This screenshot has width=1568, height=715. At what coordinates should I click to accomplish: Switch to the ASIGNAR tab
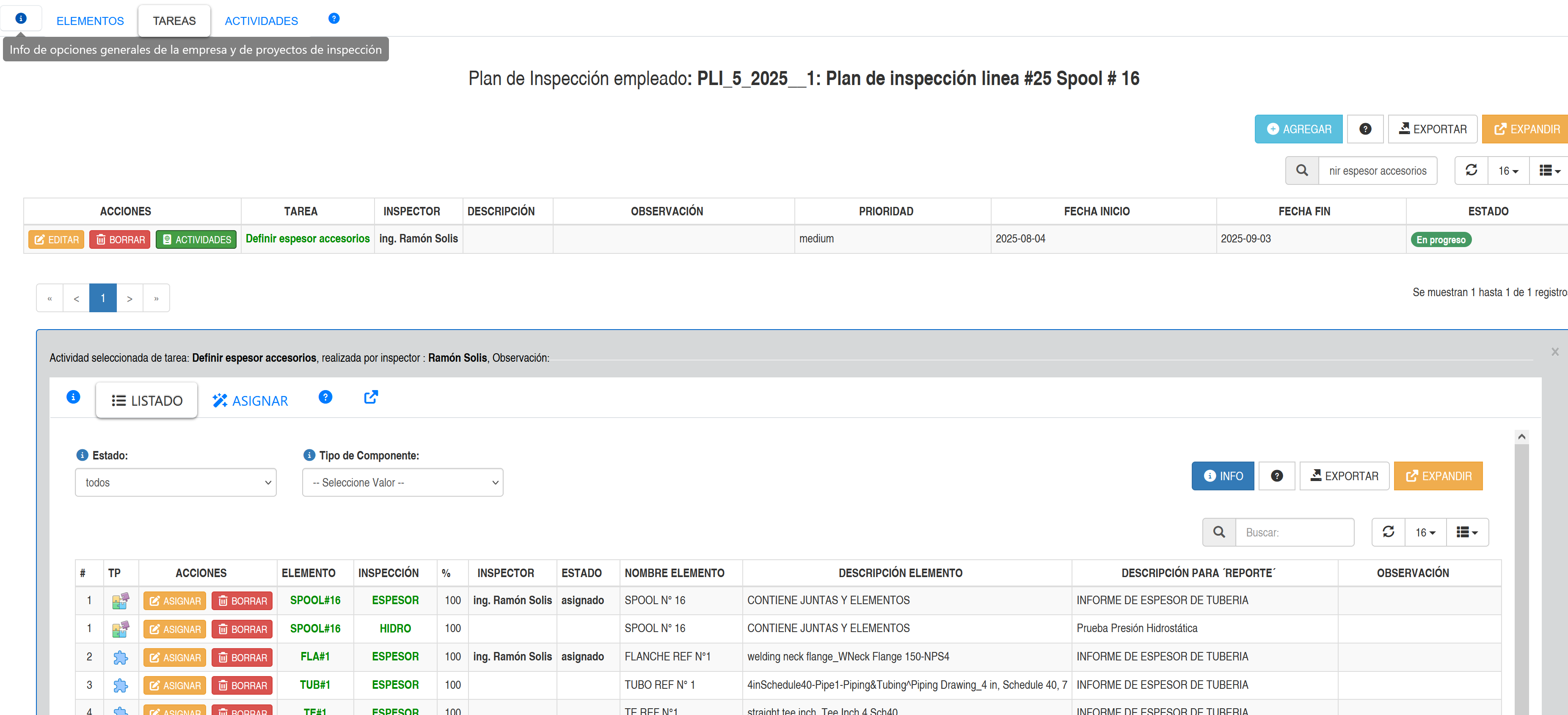coord(250,400)
